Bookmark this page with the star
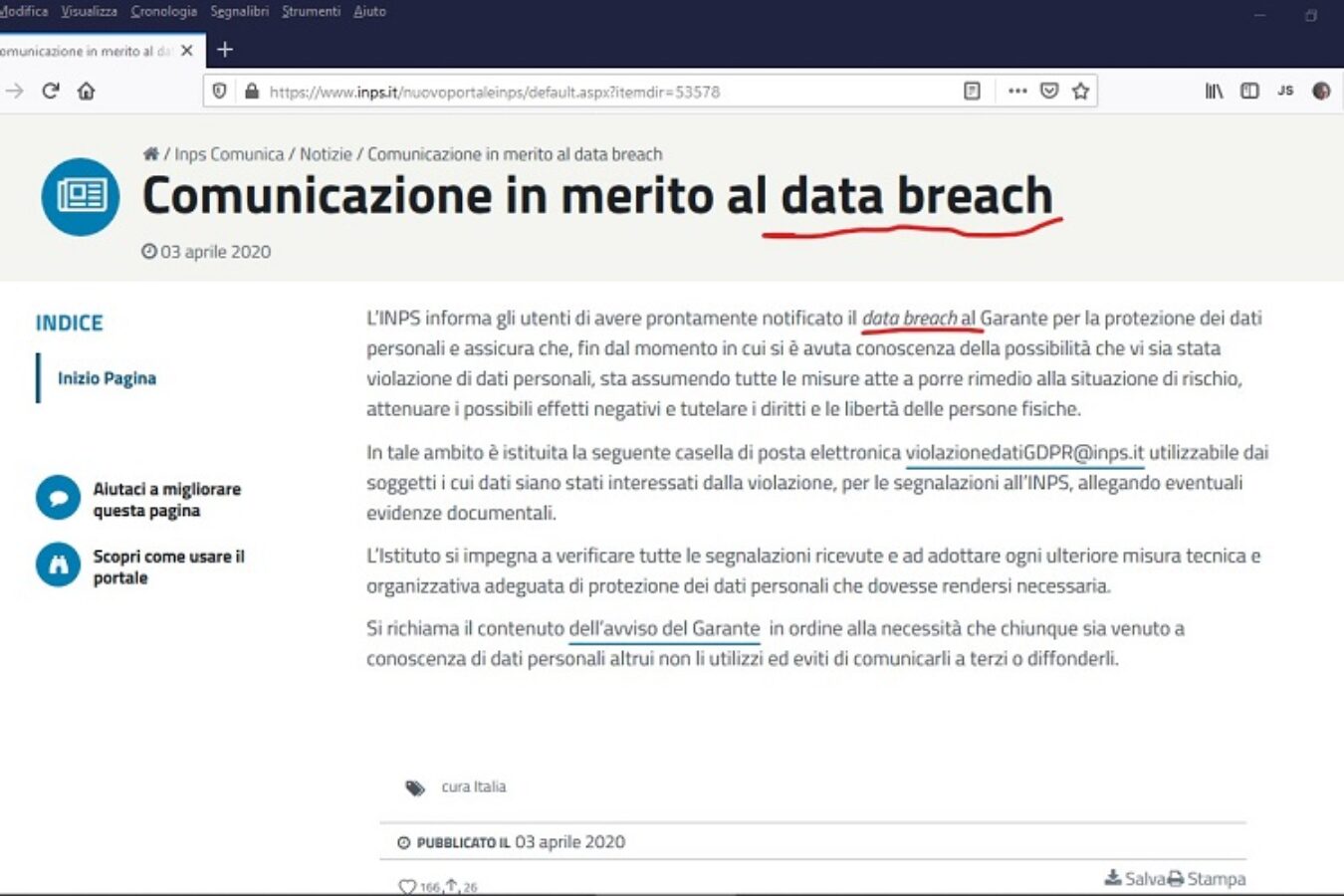The width and height of the screenshot is (1344, 896). pos(1080,91)
